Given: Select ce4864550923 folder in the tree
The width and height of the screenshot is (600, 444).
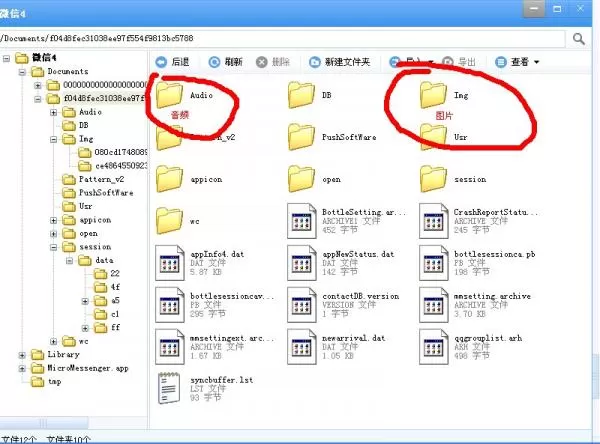Looking at the screenshot, I should click(x=112, y=166).
